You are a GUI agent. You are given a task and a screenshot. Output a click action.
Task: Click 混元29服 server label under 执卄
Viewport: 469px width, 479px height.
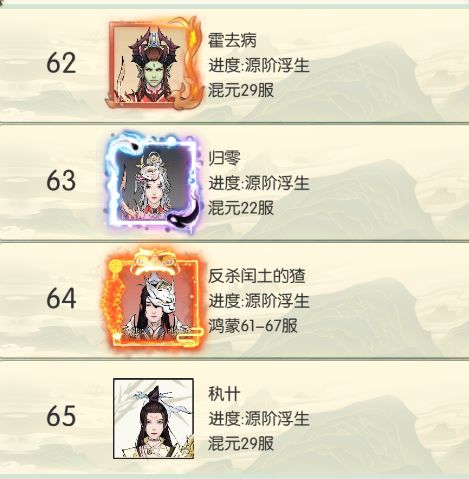(x=241, y=443)
